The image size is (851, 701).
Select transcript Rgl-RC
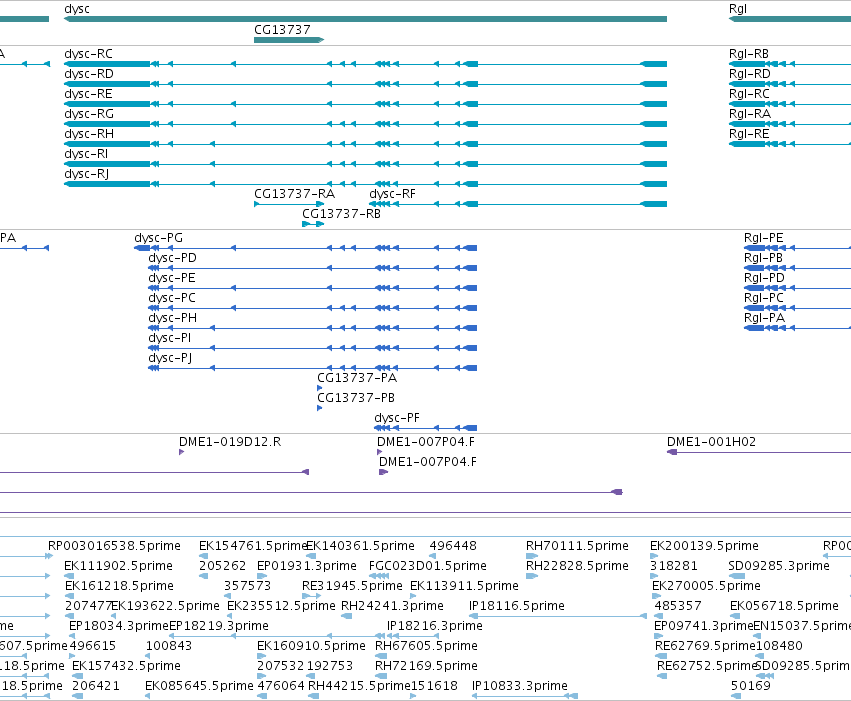pyautogui.click(x=790, y=104)
